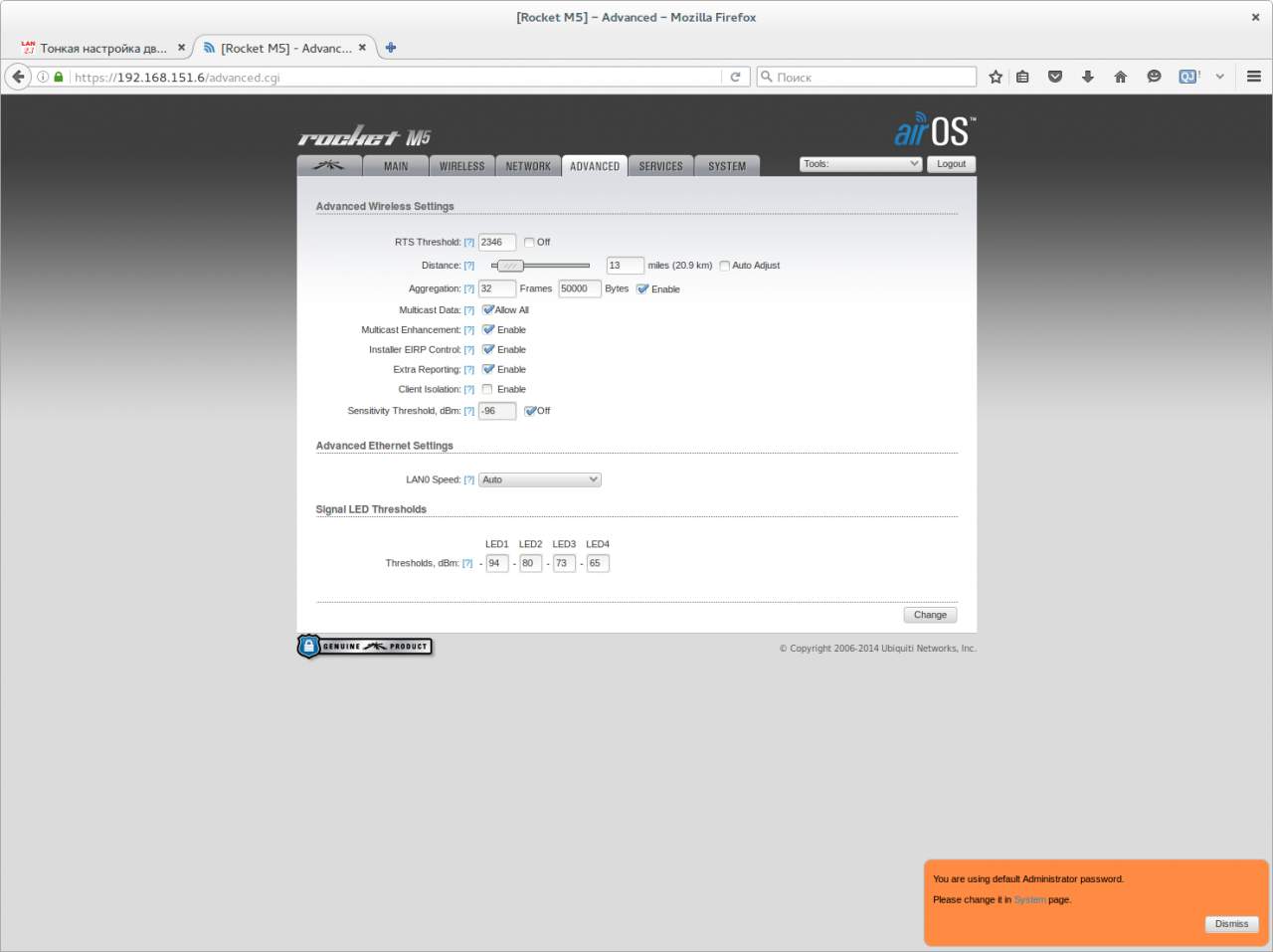Viewport: 1273px width, 952px height.
Task: Toggle Sensitivity Threshold Off checkbox
Action: 530,411
